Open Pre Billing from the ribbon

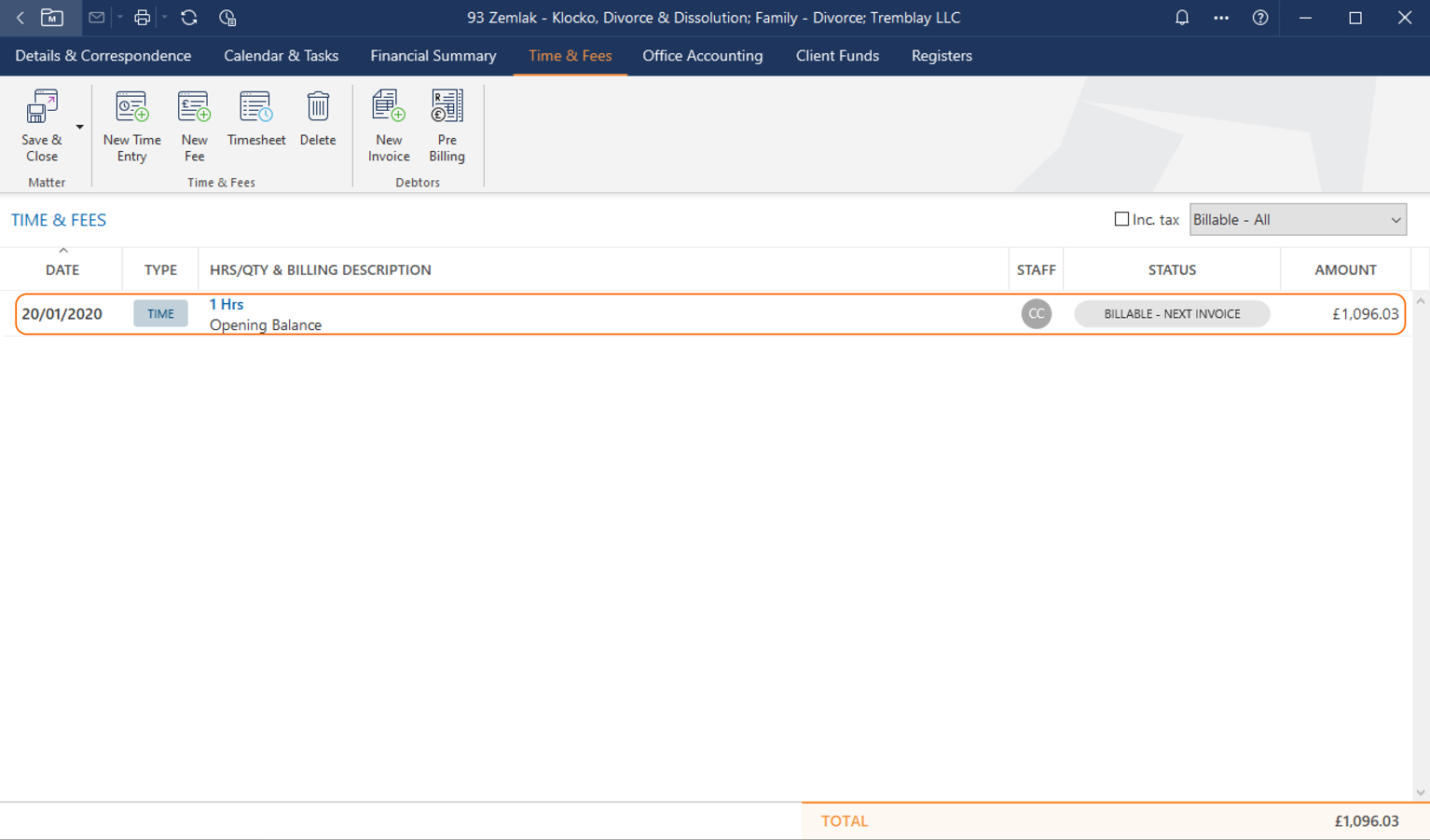tap(447, 108)
